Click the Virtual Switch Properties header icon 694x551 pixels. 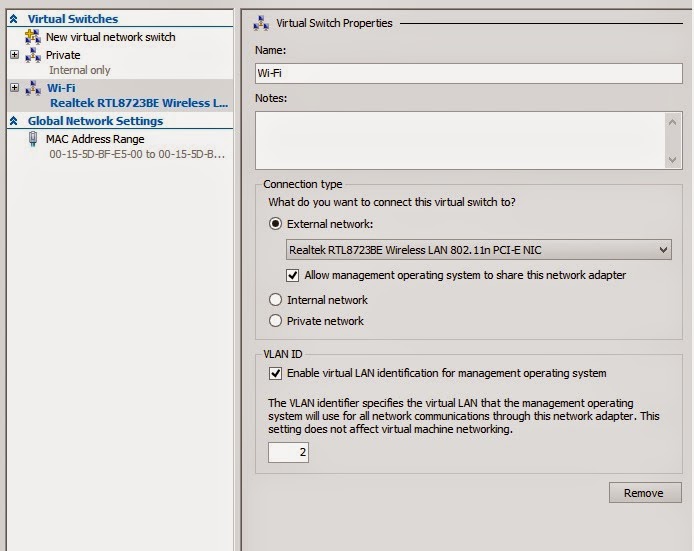tap(261, 23)
